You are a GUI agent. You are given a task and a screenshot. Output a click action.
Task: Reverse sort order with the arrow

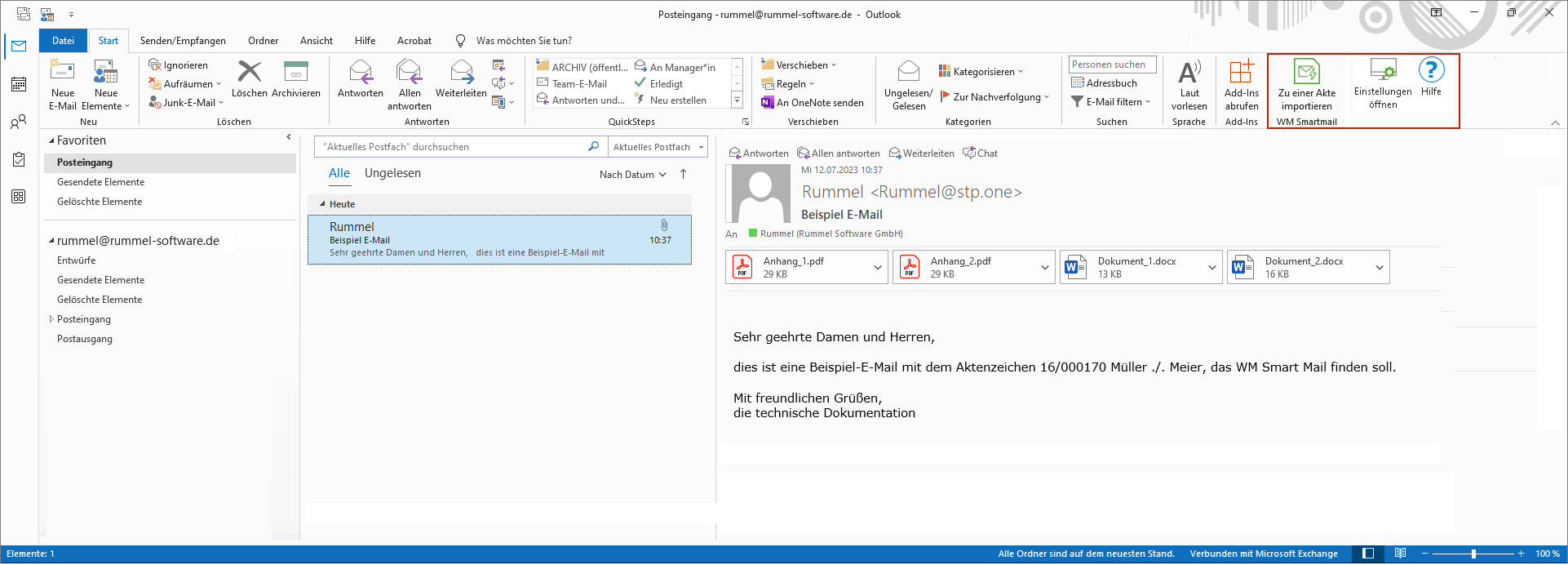[683, 174]
